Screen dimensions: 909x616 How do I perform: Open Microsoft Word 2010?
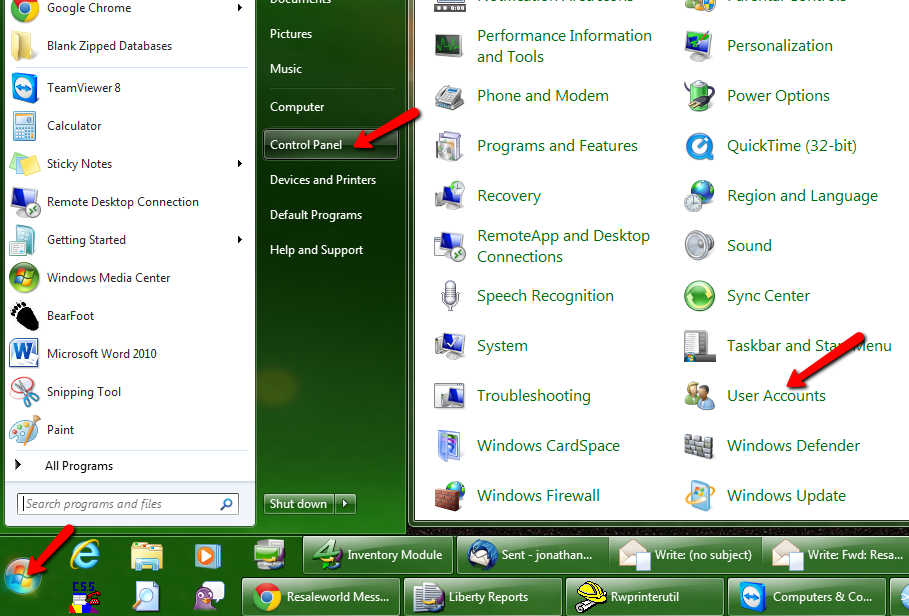coord(130,353)
